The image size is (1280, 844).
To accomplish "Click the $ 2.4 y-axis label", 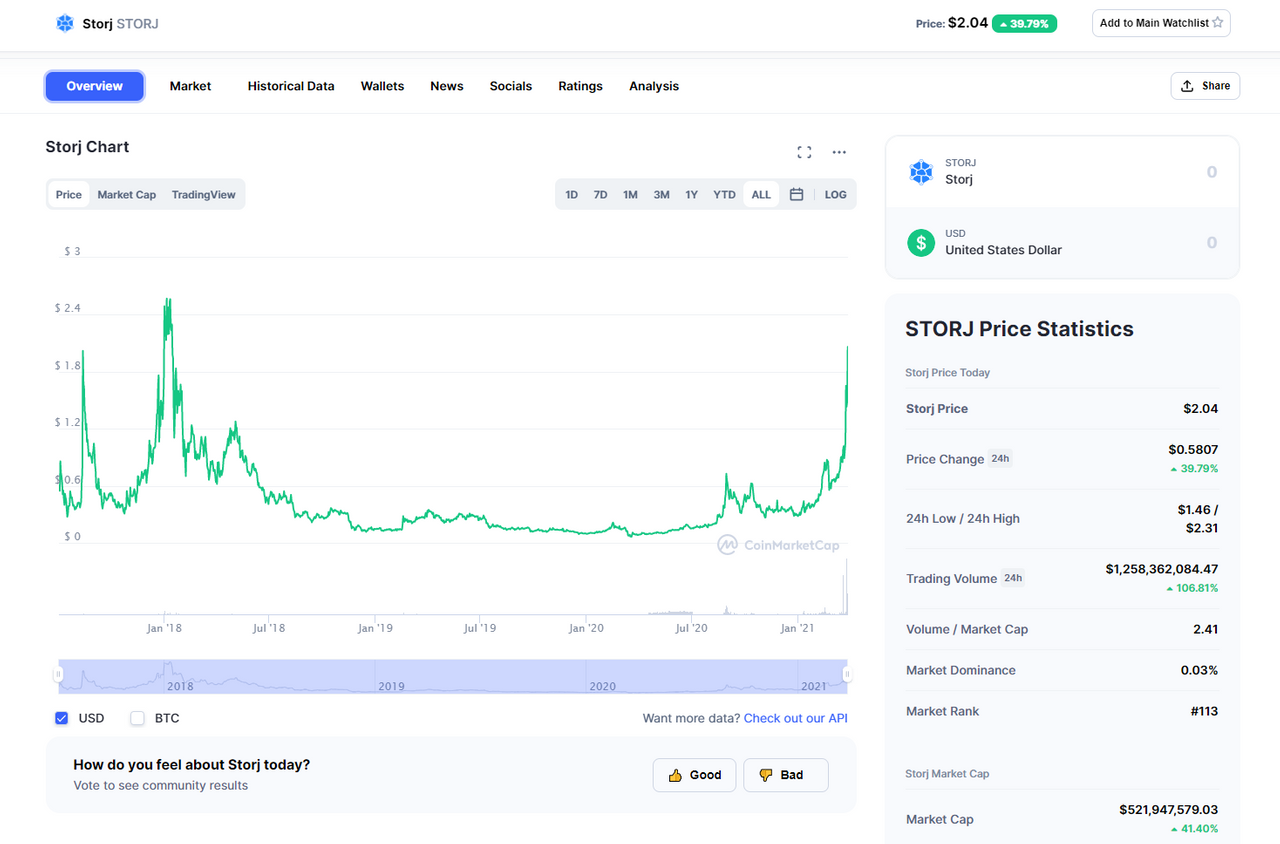I will [x=67, y=308].
